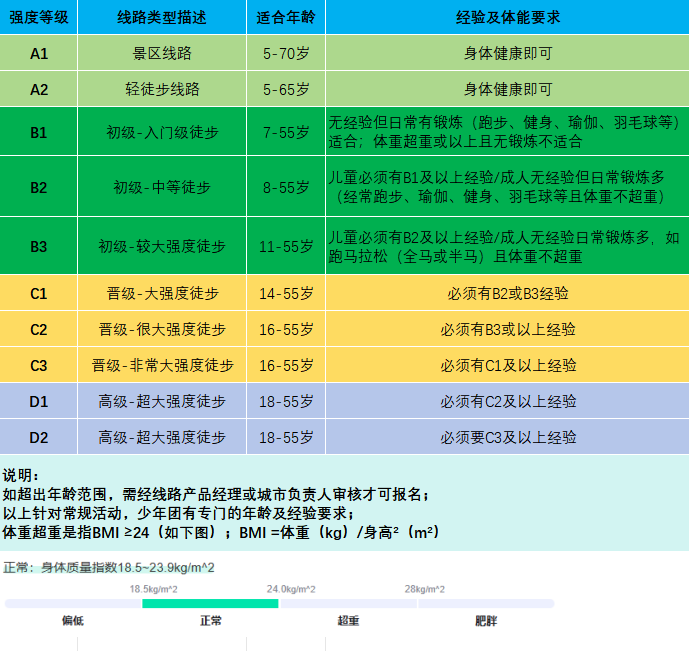Image resolution: width=689 pixels, height=651 pixels.
Task: Click the A1 level cell
Action: click(x=38, y=53)
